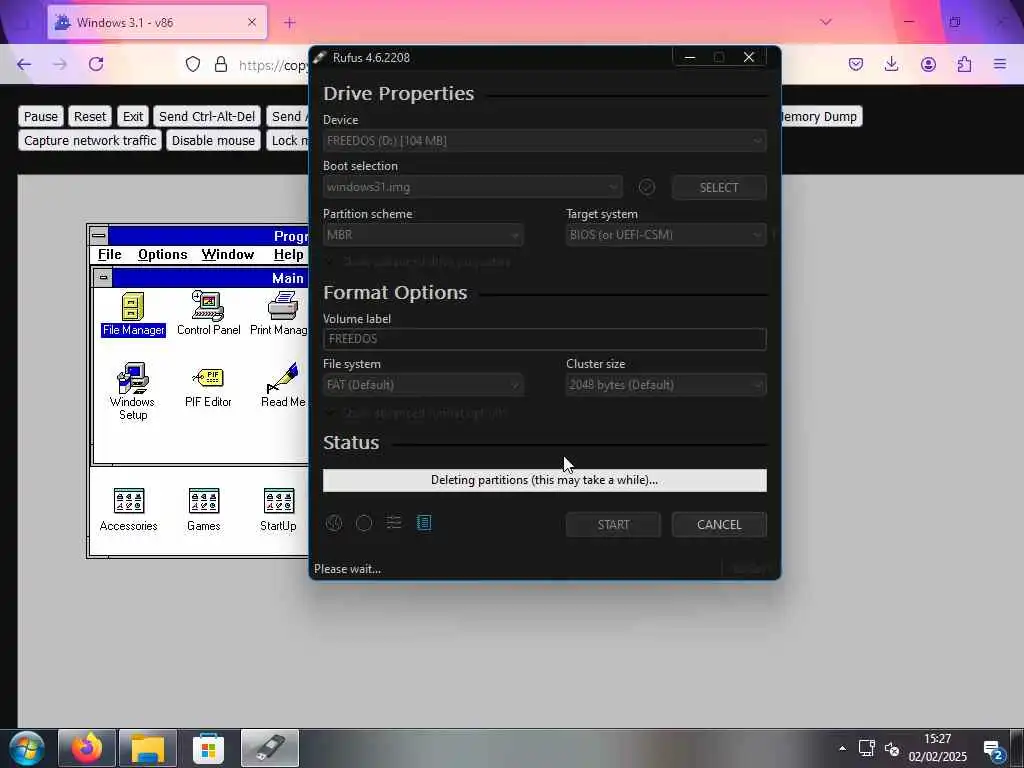Click the Pause emulator button

coord(41,116)
